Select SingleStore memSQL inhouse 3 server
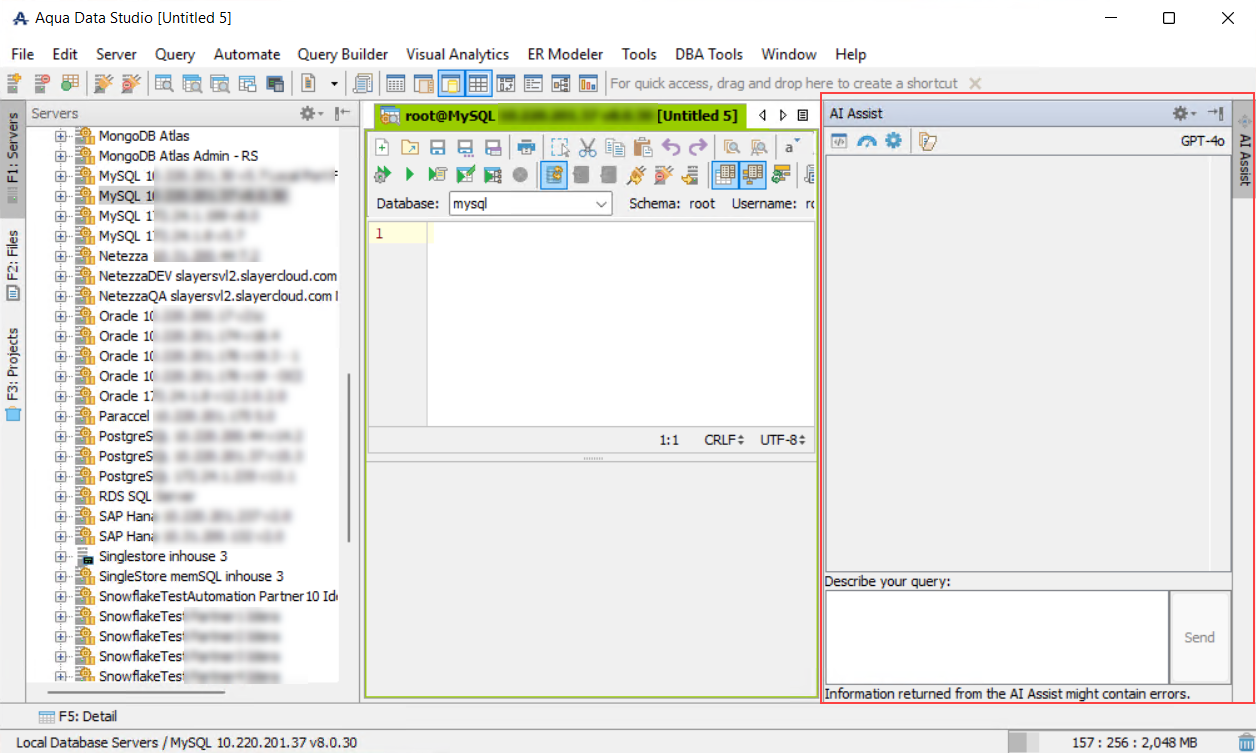Viewport: 1256px width, 753px height. (x=191, y=576)
